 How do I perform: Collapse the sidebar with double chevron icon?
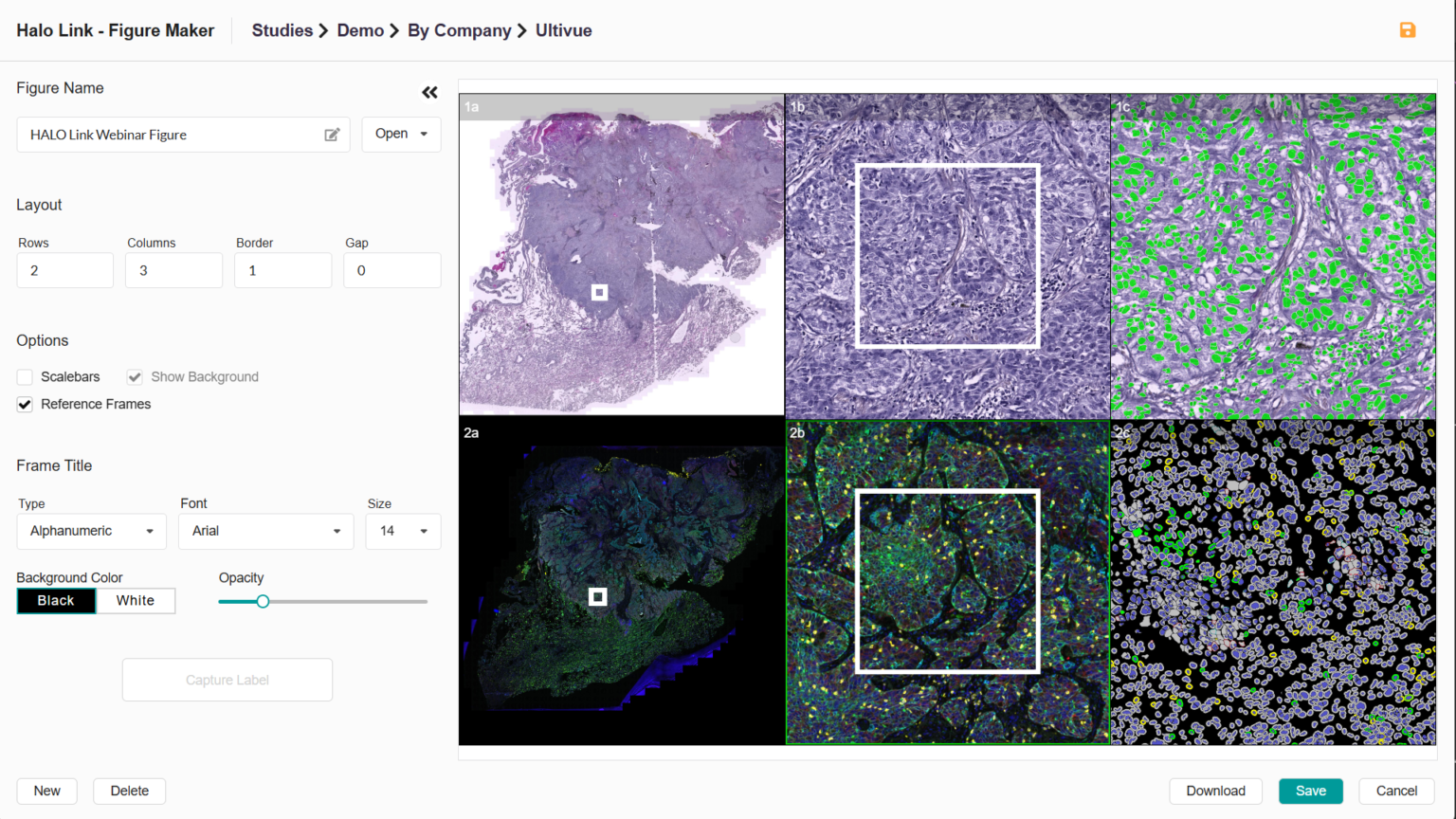click(429, 92)
